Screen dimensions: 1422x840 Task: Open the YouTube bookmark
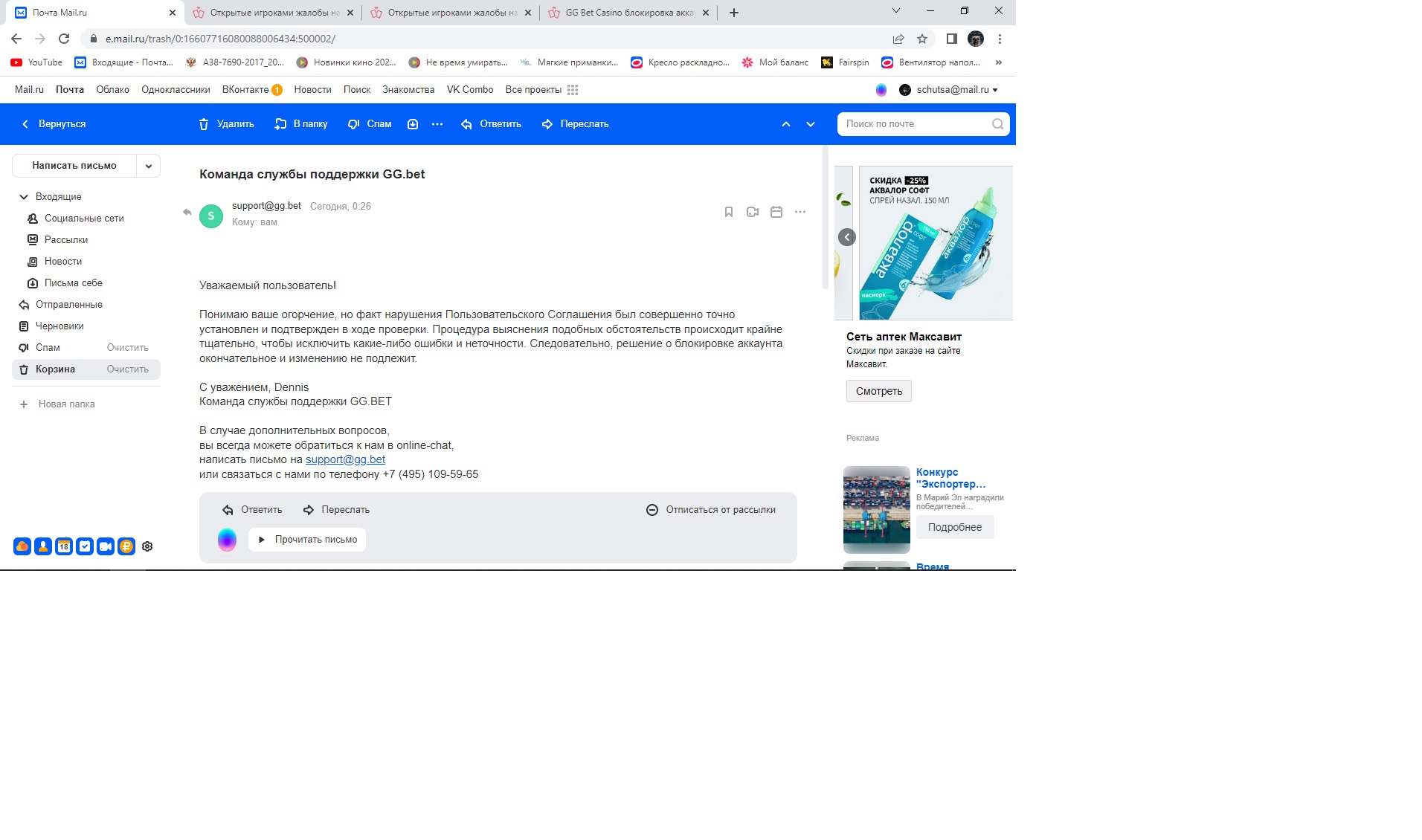pos(36,62)
